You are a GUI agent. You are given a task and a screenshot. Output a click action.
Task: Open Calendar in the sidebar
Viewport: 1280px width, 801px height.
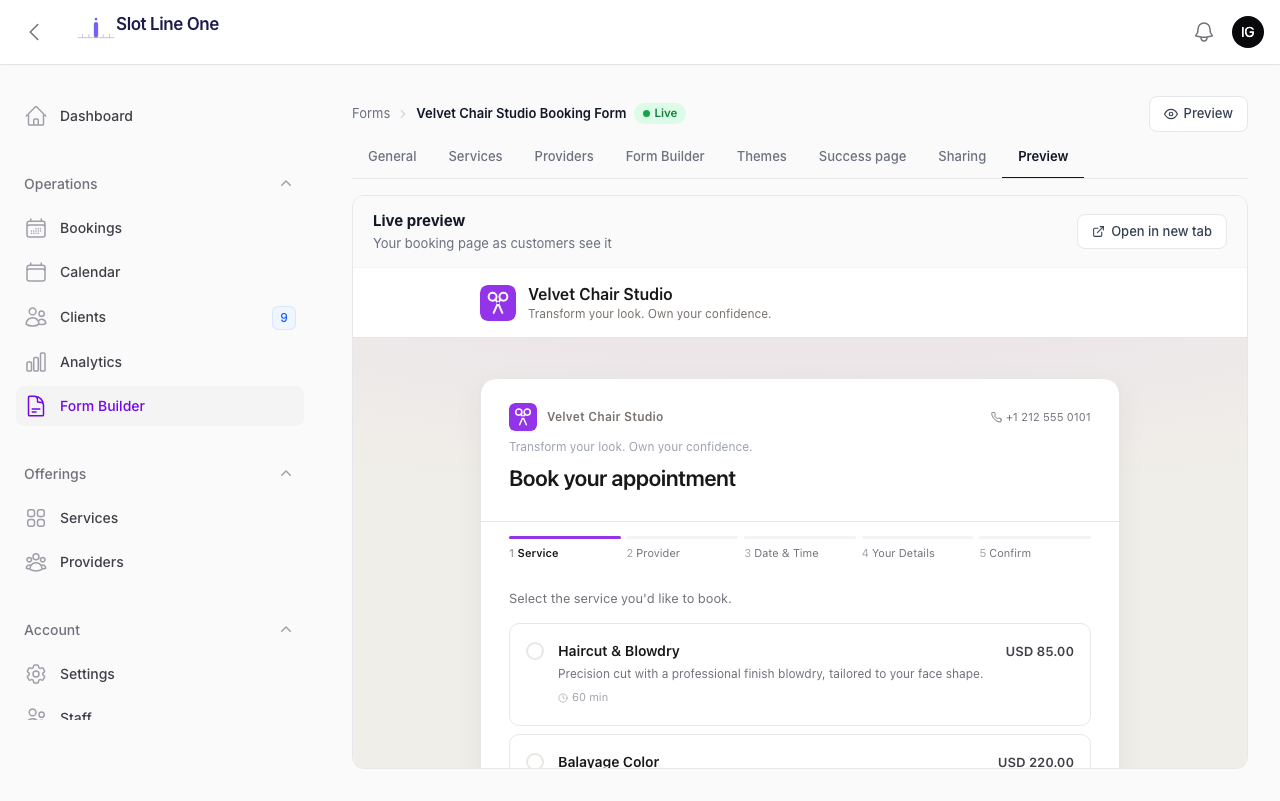pos(160,272)
